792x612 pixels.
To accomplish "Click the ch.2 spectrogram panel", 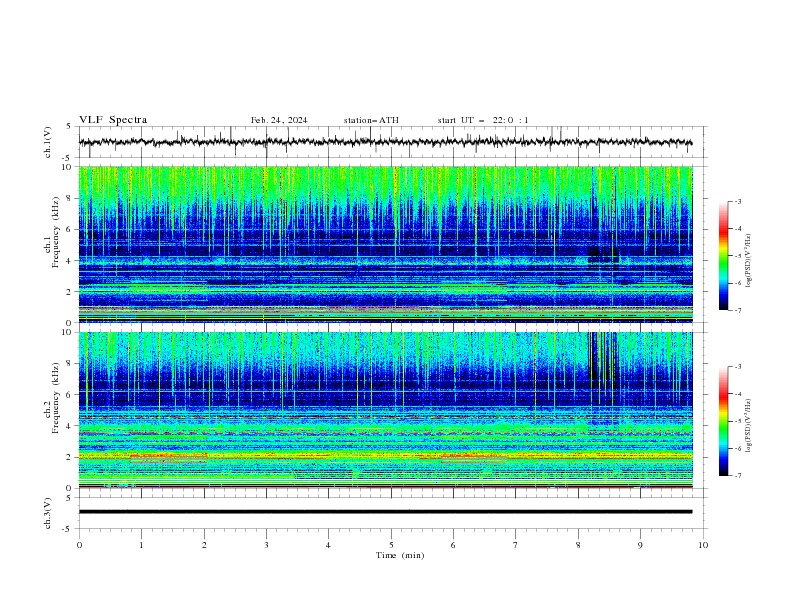I will click(x=386, y=410).
